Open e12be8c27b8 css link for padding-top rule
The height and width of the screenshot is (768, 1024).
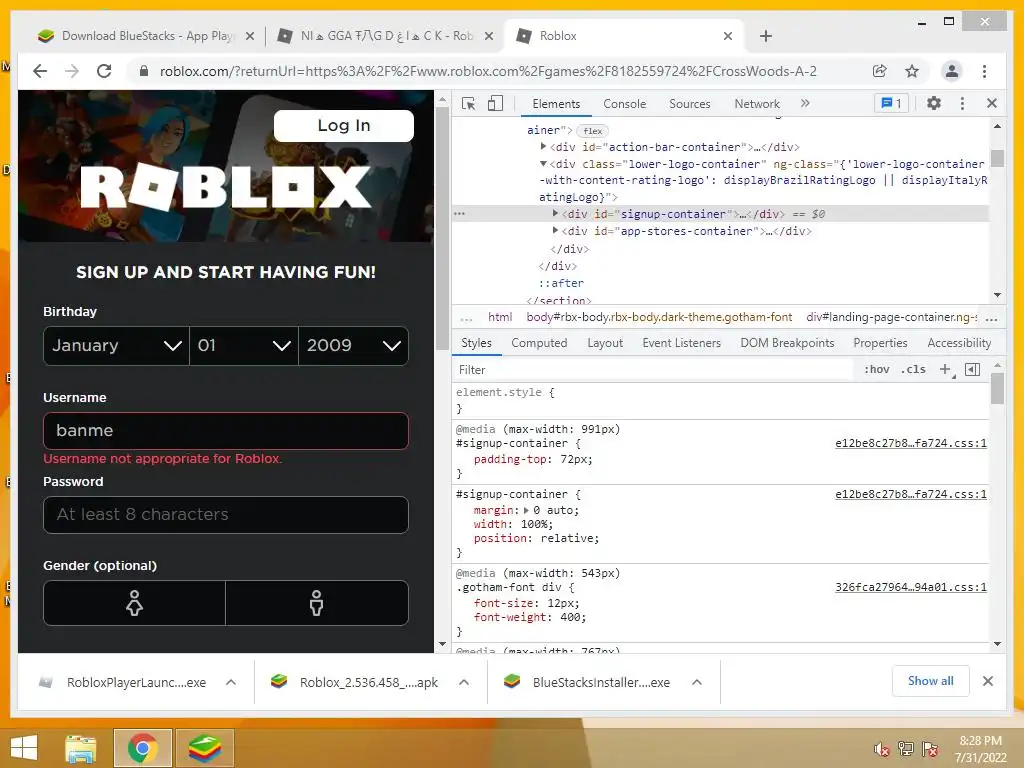pyautogui.click(x=910, y=443)
